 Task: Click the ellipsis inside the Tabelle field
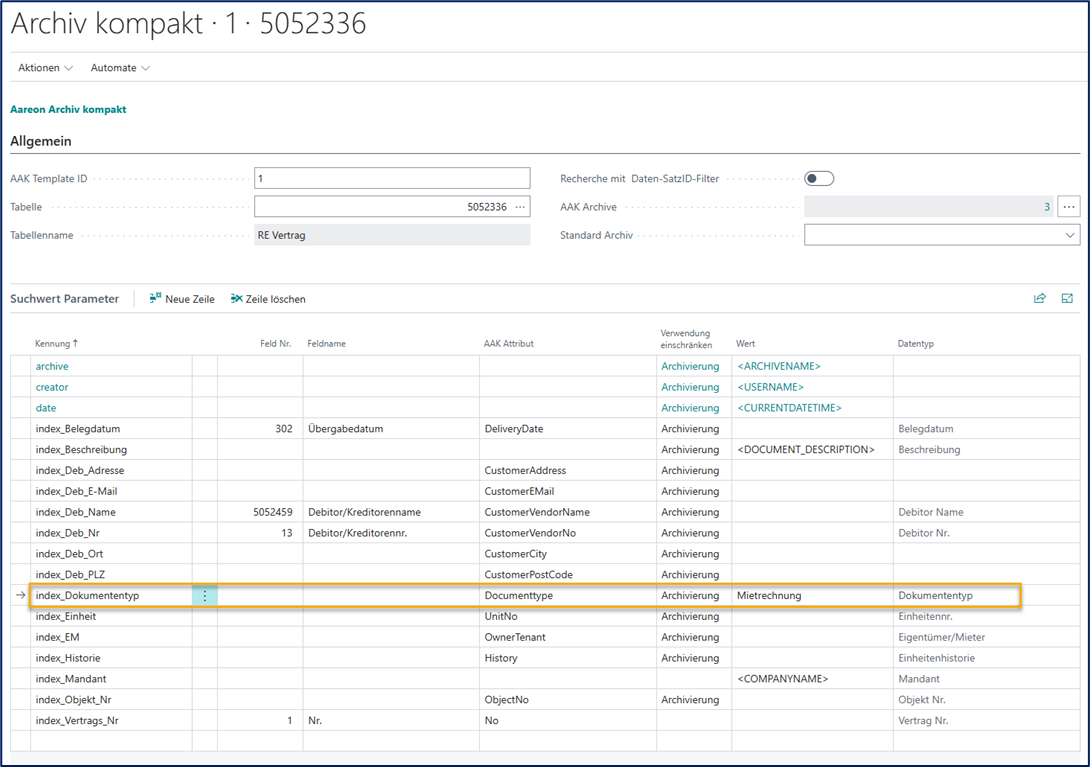tap(520, 207)
